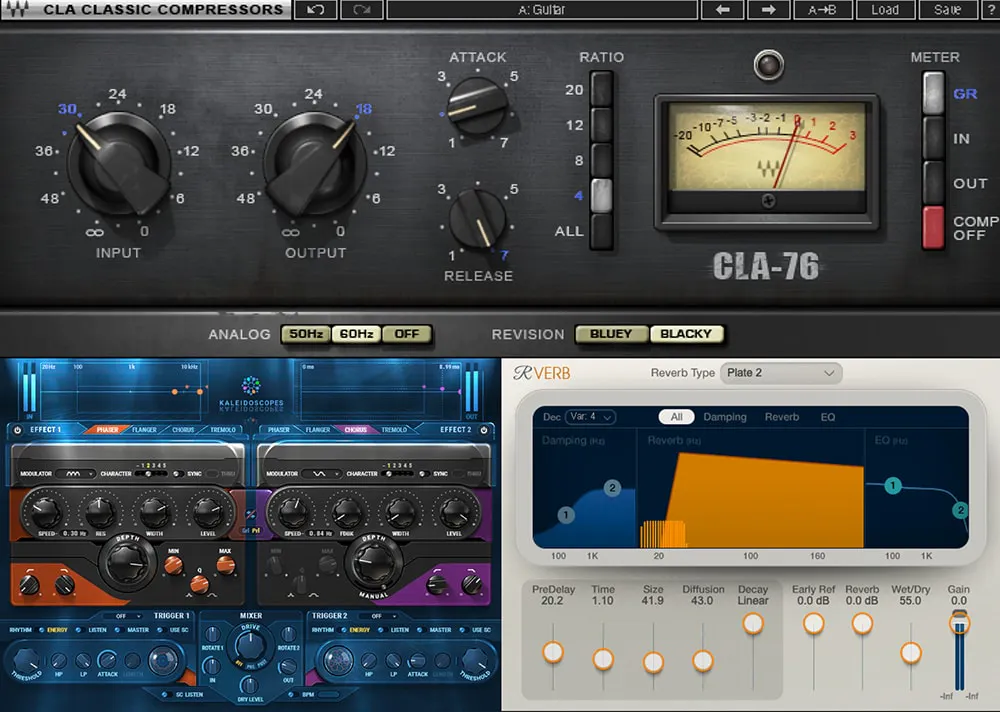Open the Dec Var: 4 dropdown
The width and height of the screenshot is (1000, 712).
coord(591,417)
